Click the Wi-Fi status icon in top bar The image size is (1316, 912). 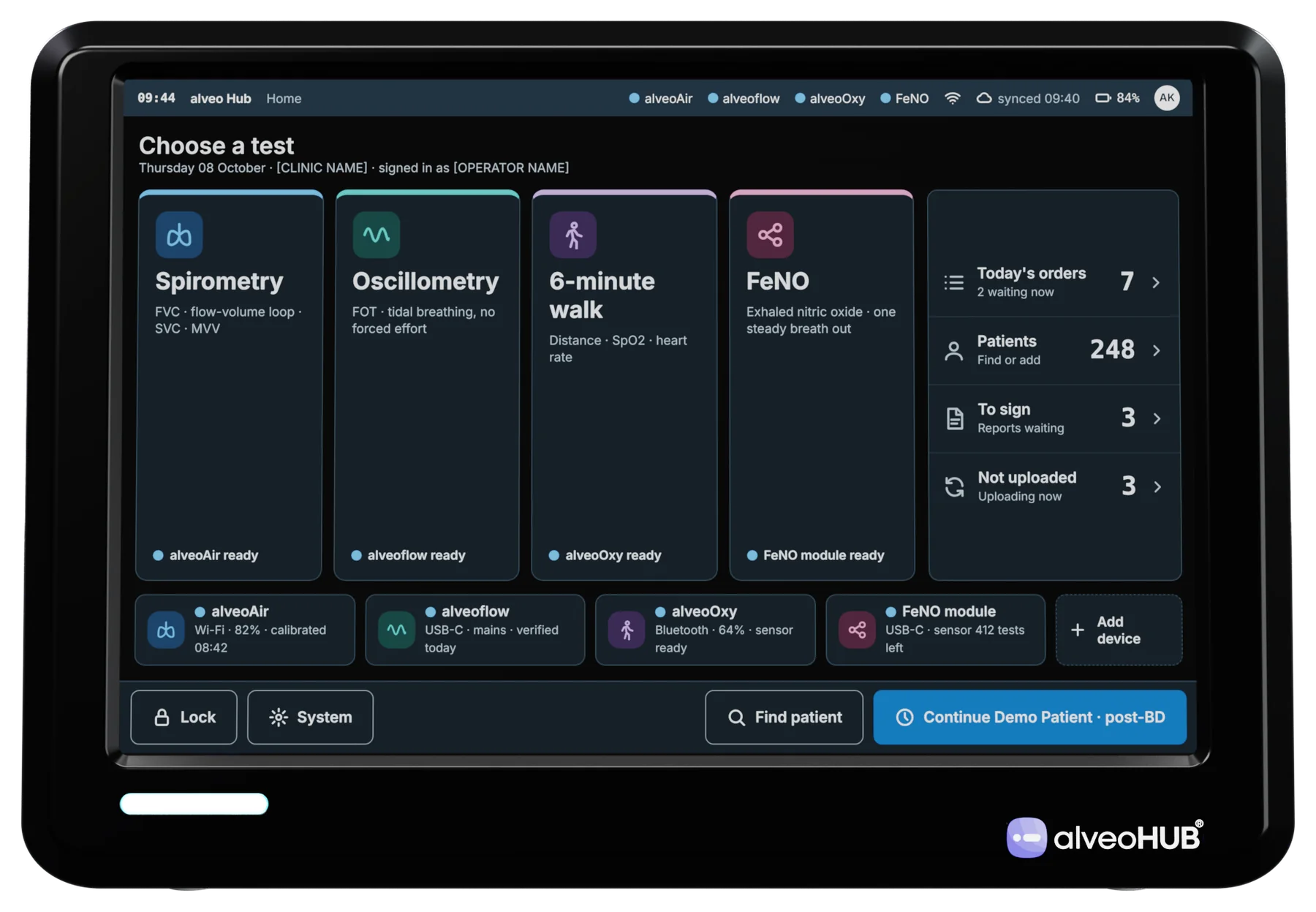click(x=952, y=98)
